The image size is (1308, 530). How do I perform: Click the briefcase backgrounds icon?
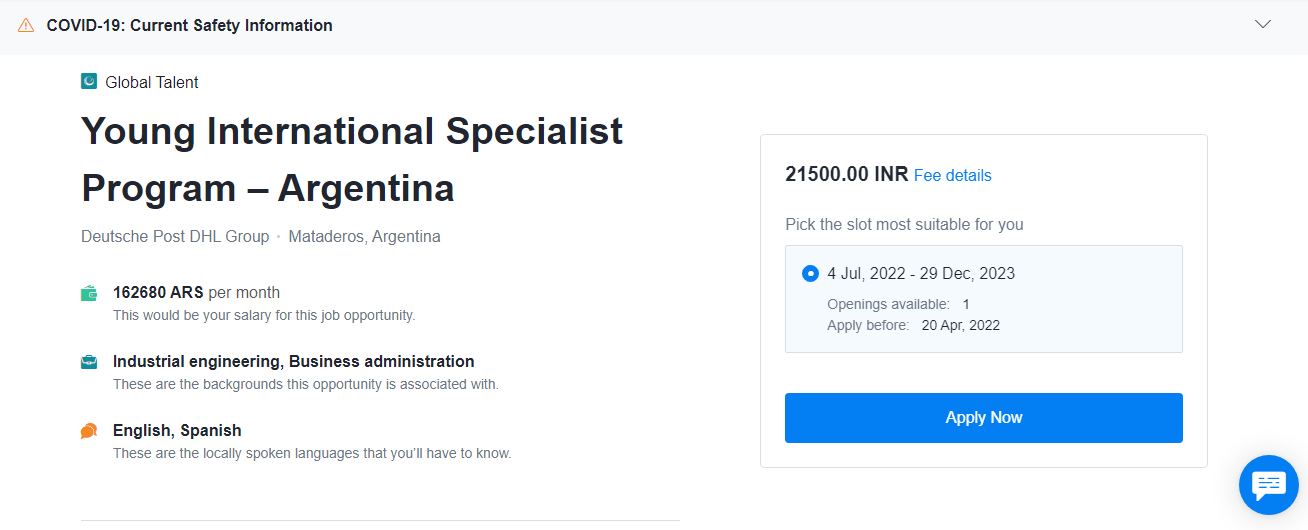click(89, 362)
